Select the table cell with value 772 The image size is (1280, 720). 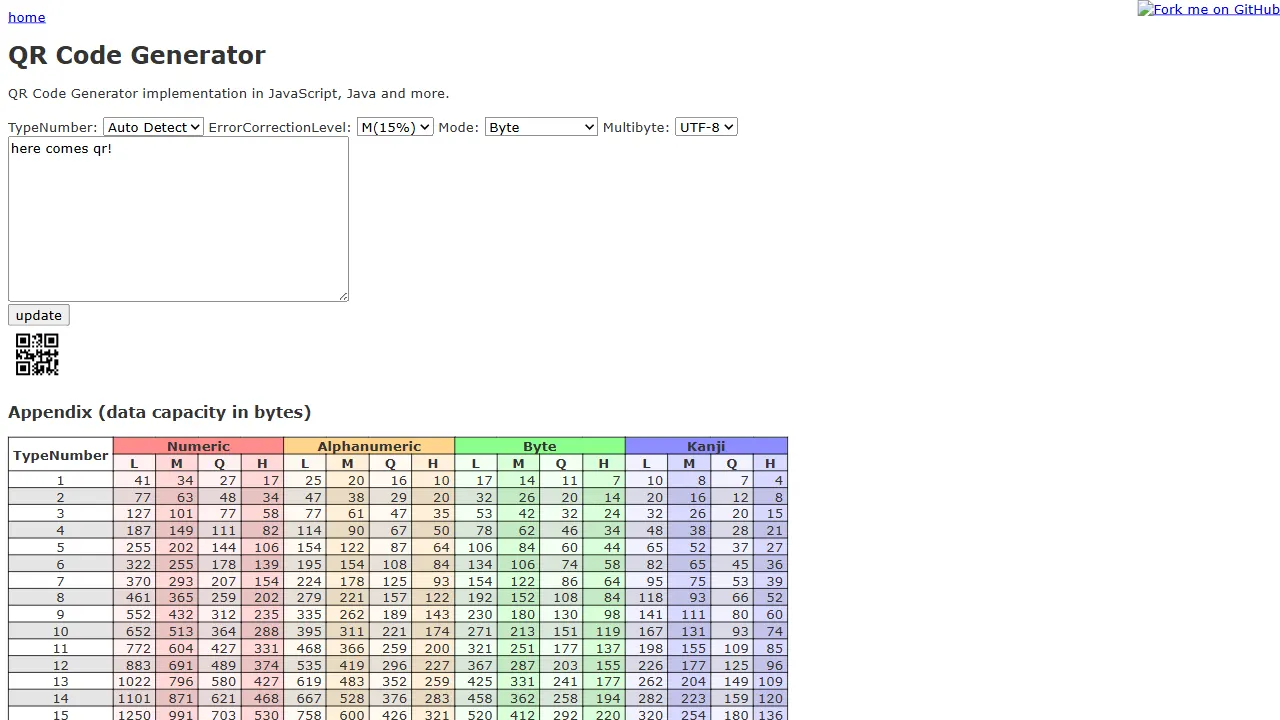(x=134, y=648)
